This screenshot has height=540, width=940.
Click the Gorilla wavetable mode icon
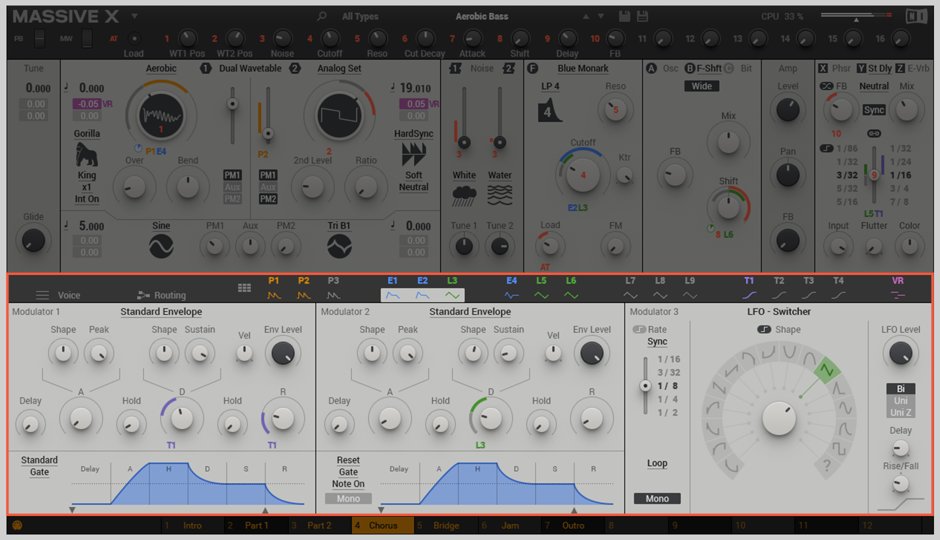pyautogui.click(x=87, y=155)
